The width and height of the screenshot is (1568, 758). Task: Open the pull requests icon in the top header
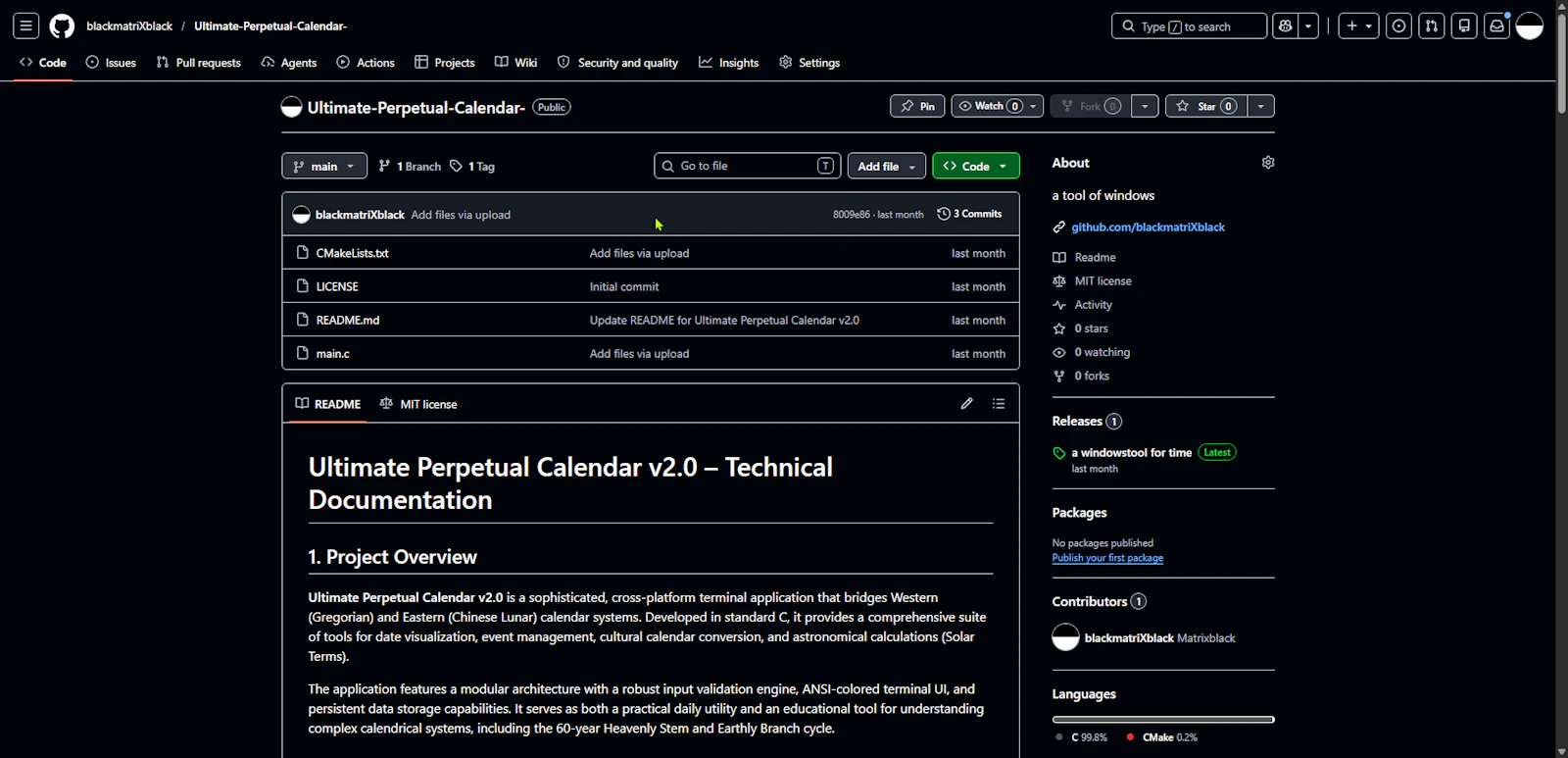[x=1432, y=26]
